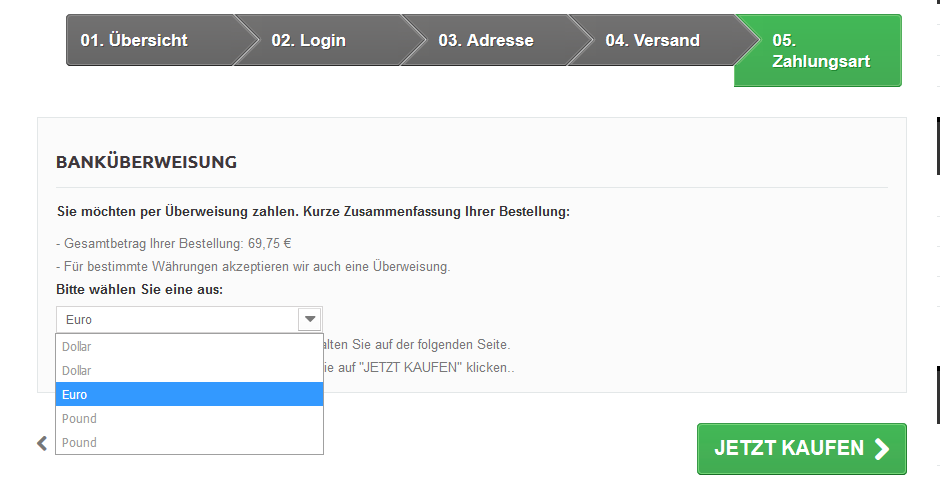Image resolution: width=940 pixels, height=492 pixels.
Task: Click the BANKÜBERWEISUNG heading
Action: coord(146,162)
